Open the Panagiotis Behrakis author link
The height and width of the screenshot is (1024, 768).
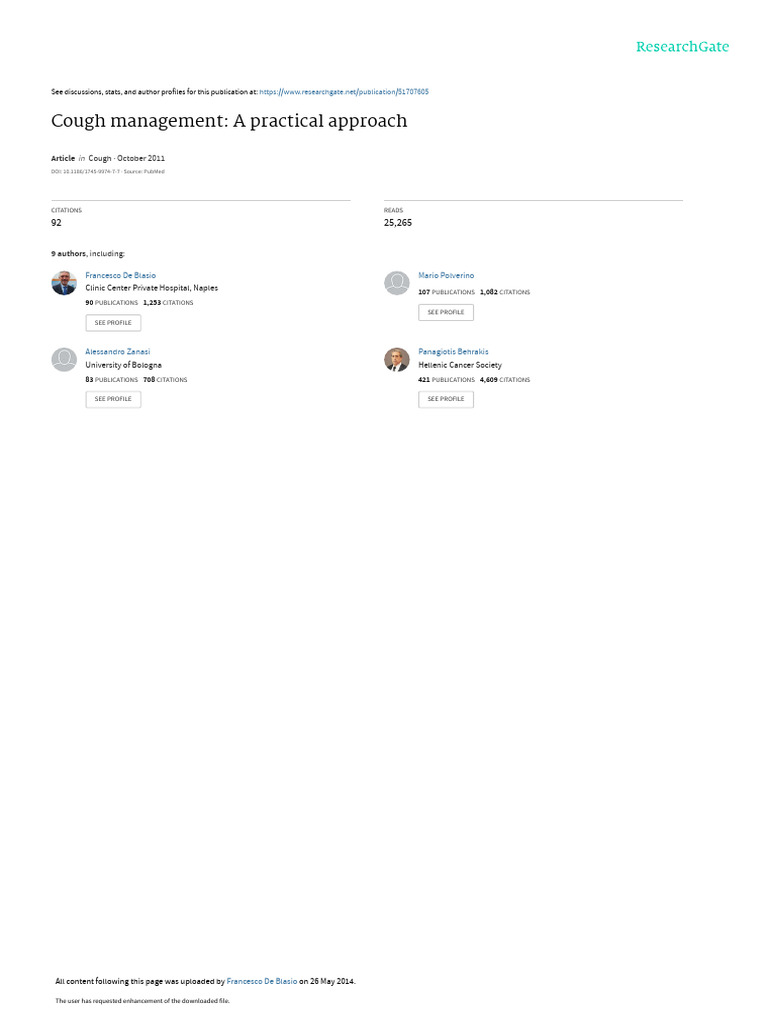[x=453, y=351]
